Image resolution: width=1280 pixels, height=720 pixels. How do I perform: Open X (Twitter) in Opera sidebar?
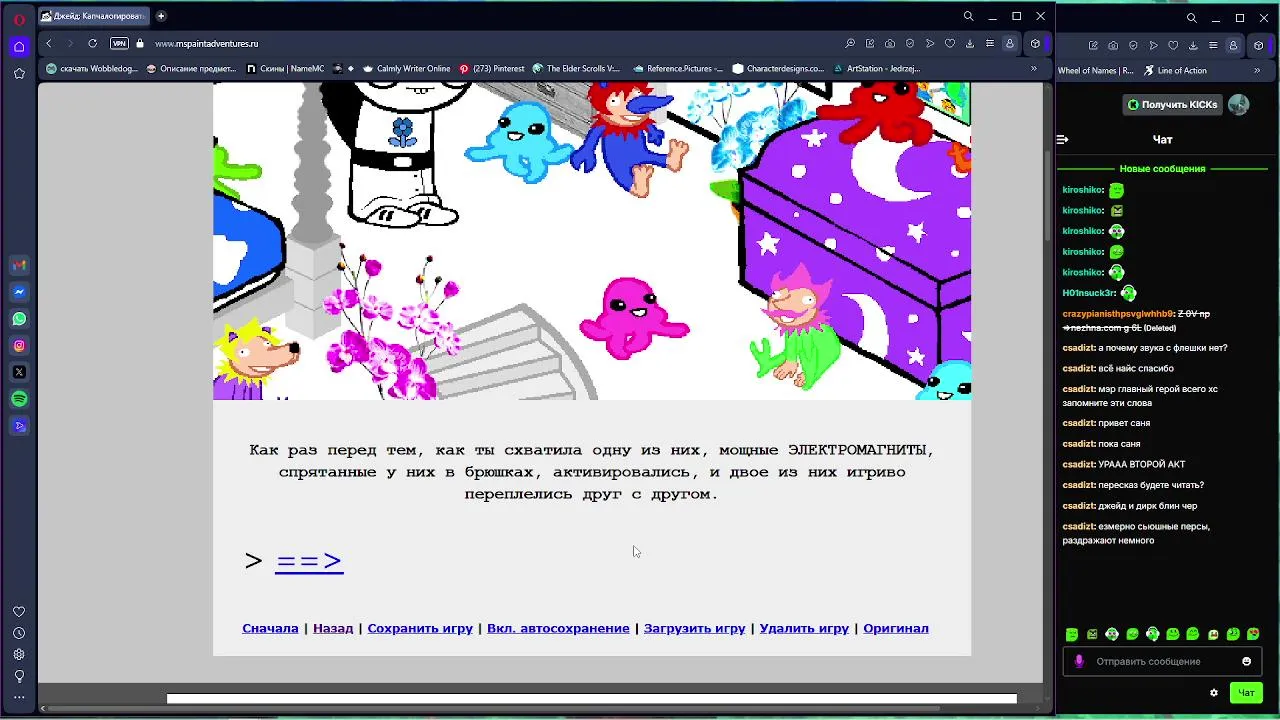click(x=19, y=372)
